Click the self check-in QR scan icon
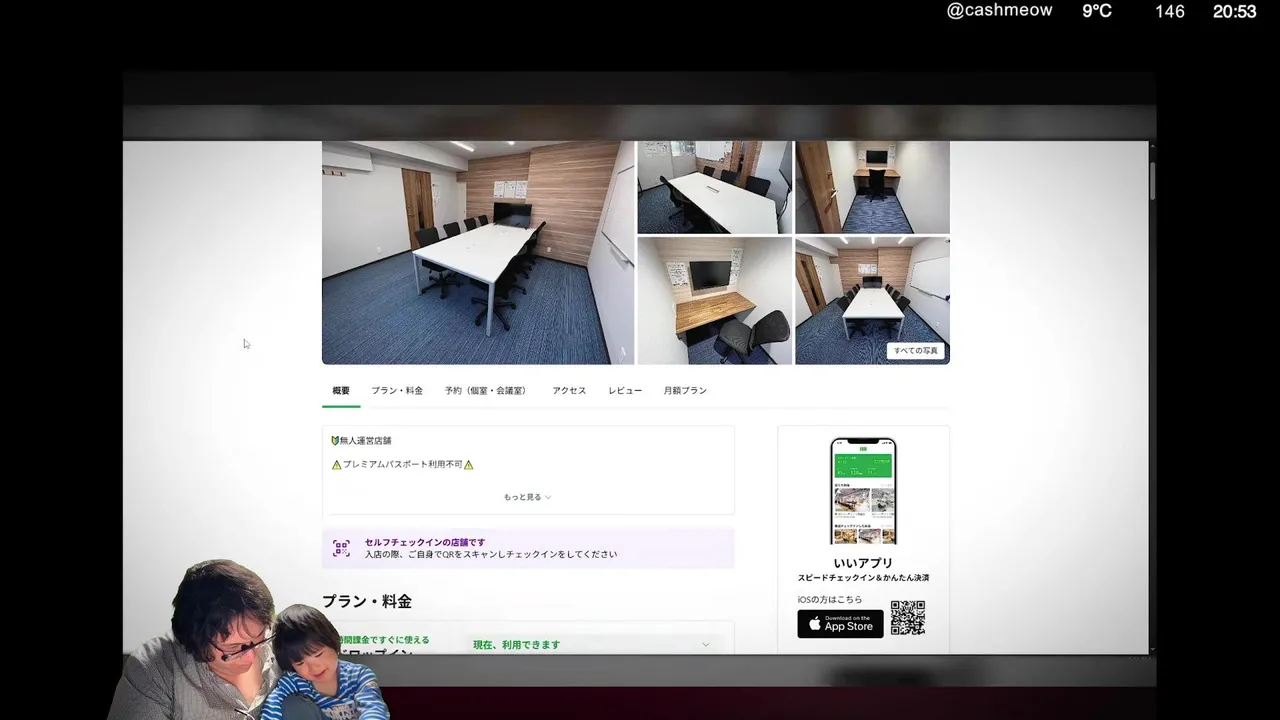The width and height of the screenshot is (1280, 720). pos(341,548)
